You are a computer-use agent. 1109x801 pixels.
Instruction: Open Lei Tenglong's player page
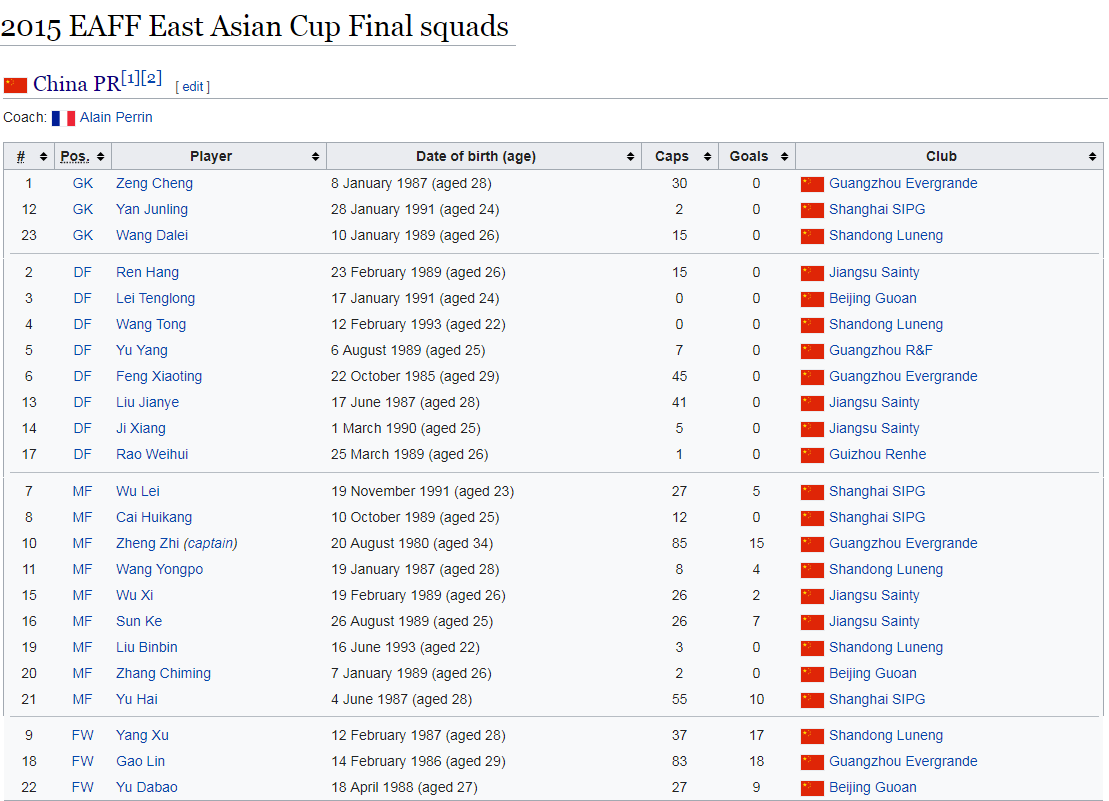pos(156,298)
